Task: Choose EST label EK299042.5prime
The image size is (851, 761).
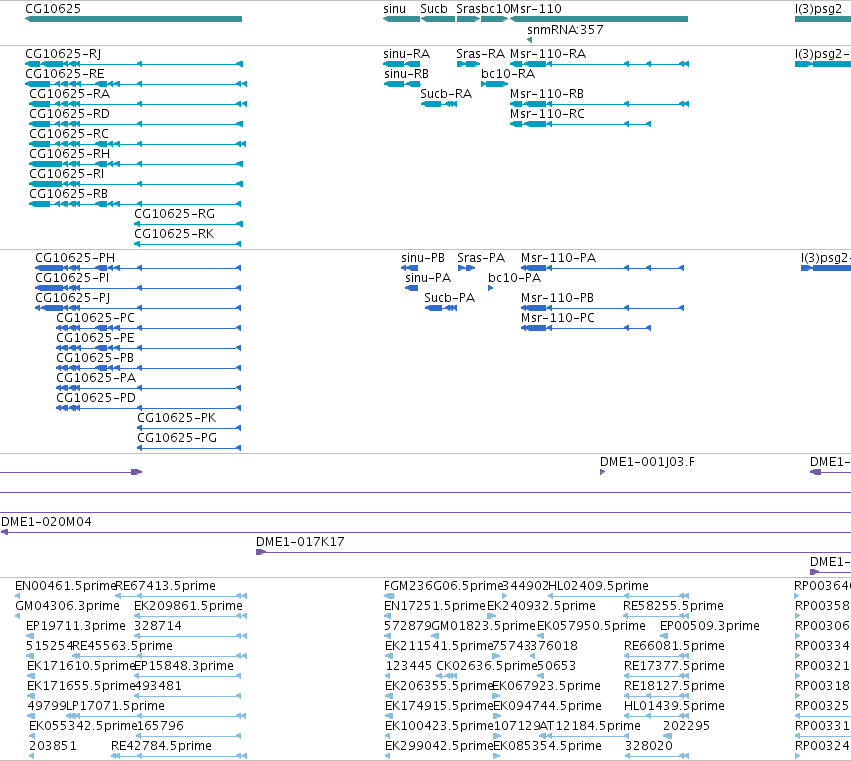Action: point(439,746)
